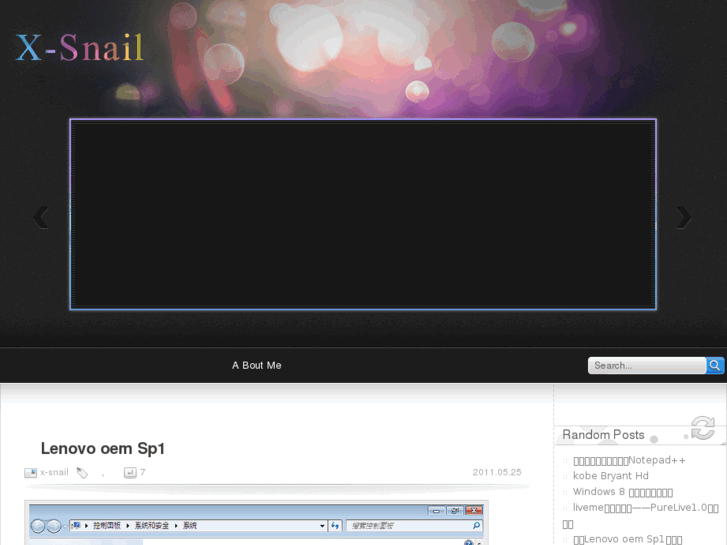Focus the Search input field

coord(647,365)
